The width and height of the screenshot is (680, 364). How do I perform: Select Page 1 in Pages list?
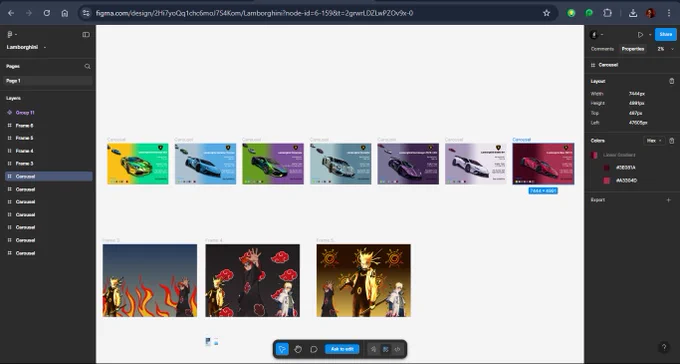coord(48,81)
